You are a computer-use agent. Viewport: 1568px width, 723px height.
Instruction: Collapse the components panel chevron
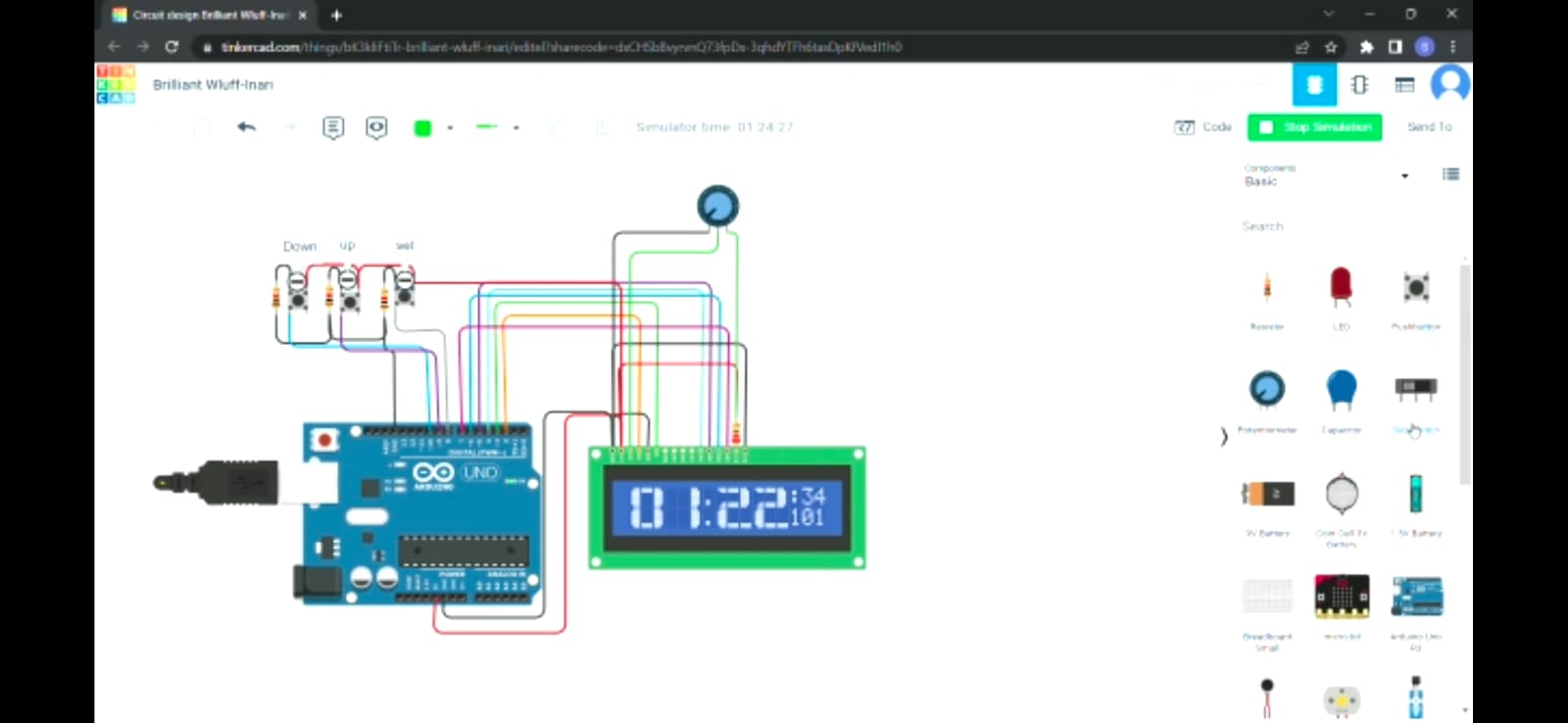(1223, 436)
